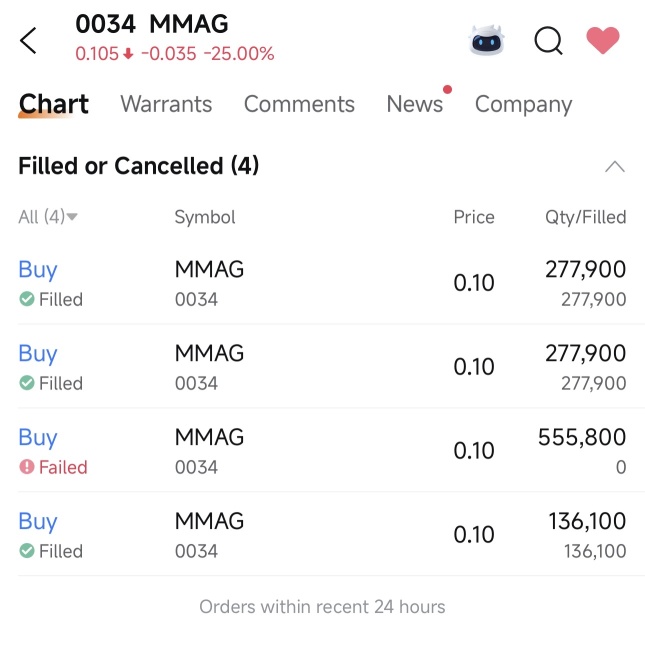Go to the Comments tab

click(x=299, y=104)
